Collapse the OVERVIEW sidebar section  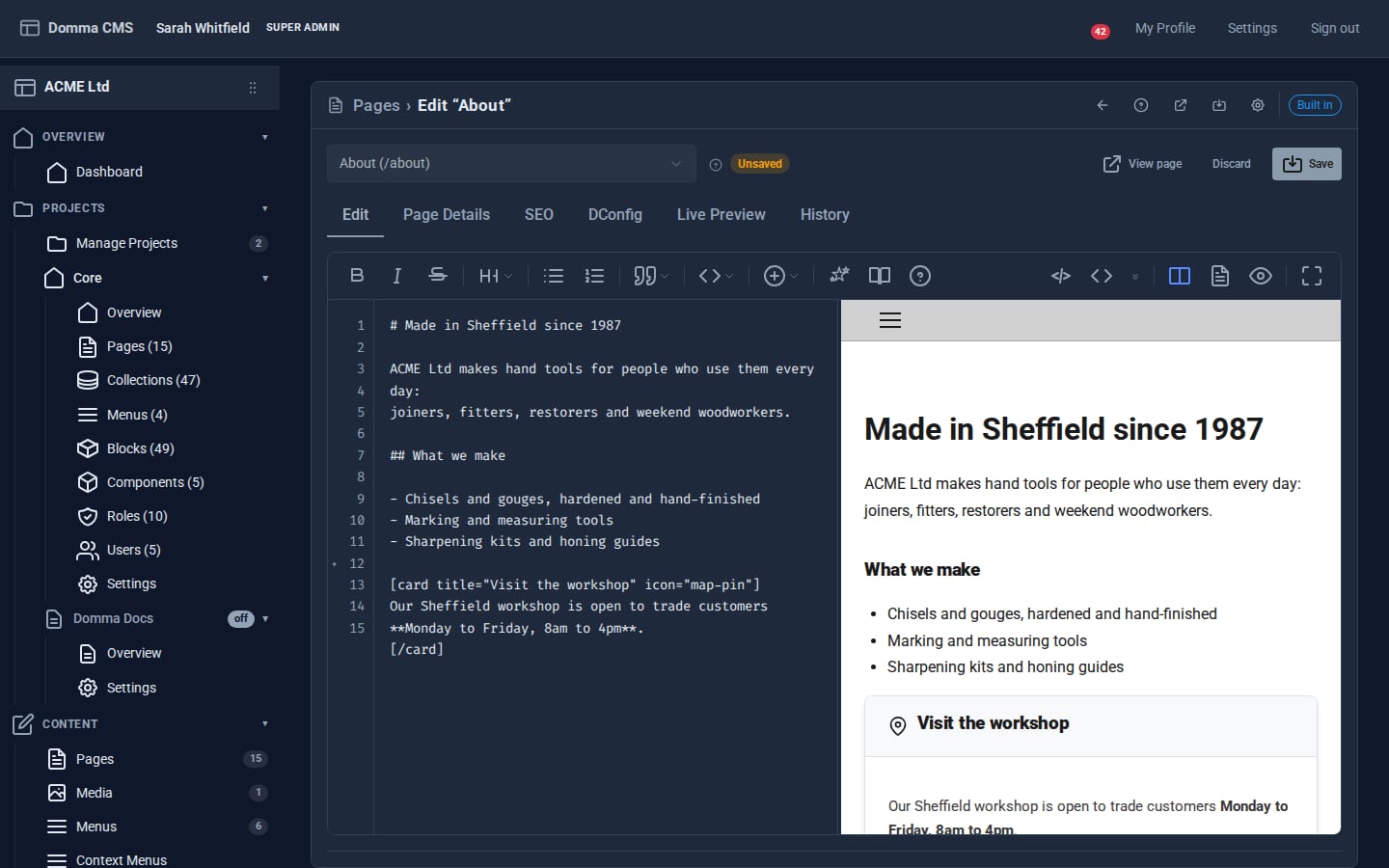point(265,137)
